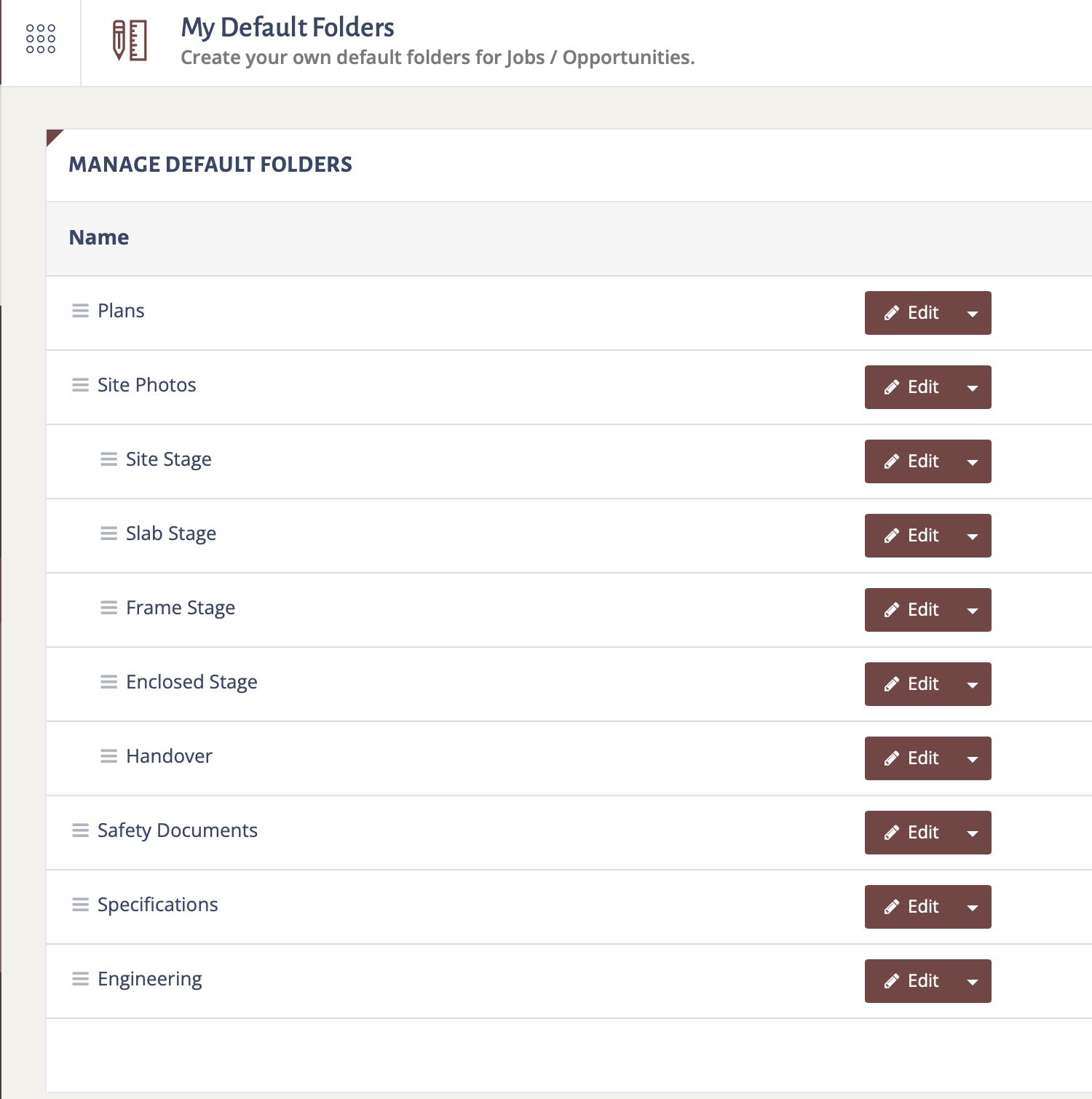Open the Safety Documents dropdown arrow
1092x1099 pixels.
tap(973, 833)
